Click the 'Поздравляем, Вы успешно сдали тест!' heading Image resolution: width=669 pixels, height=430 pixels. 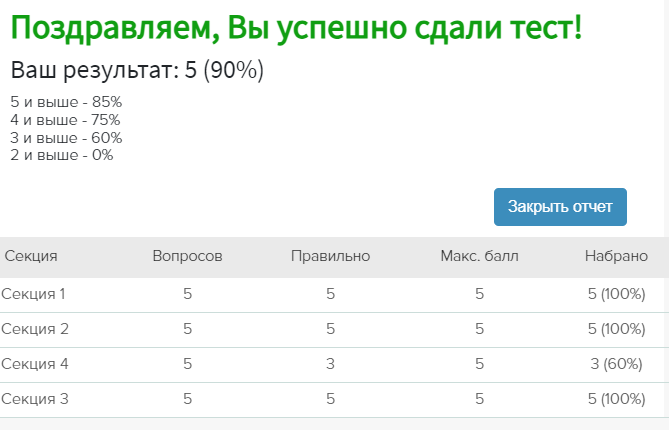click(296, 28)
